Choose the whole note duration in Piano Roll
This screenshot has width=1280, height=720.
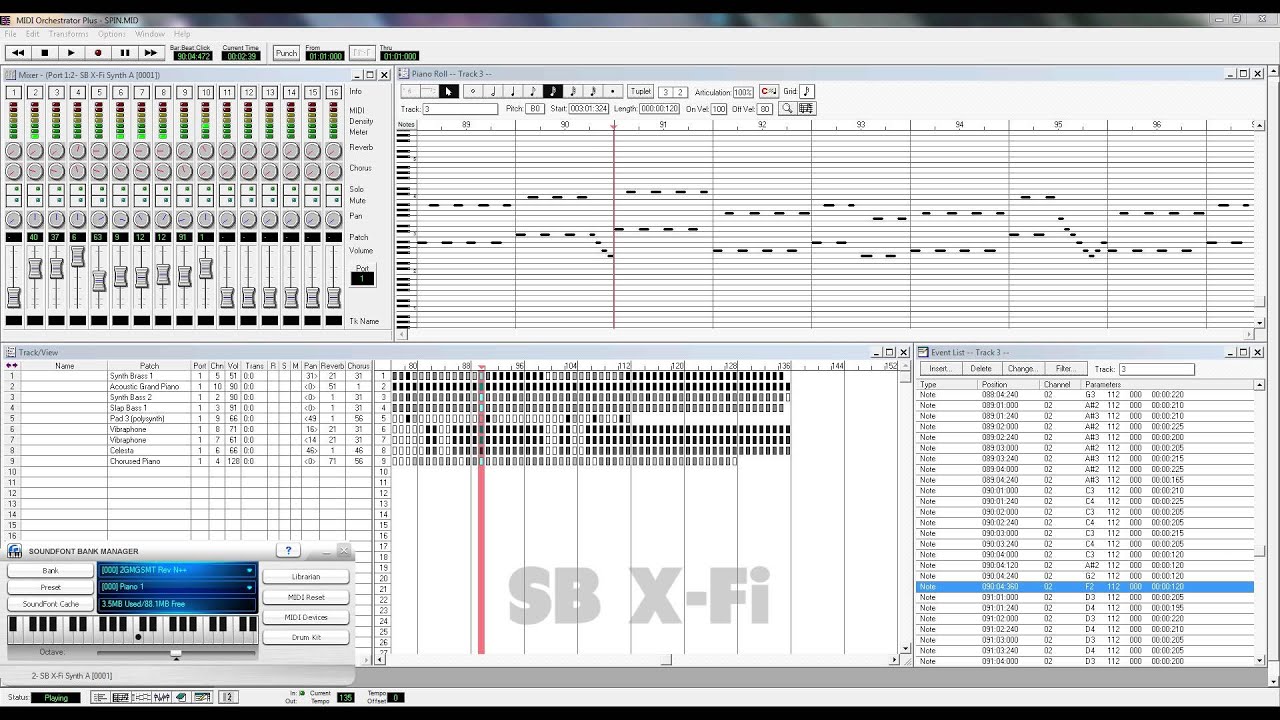[473, 92]
